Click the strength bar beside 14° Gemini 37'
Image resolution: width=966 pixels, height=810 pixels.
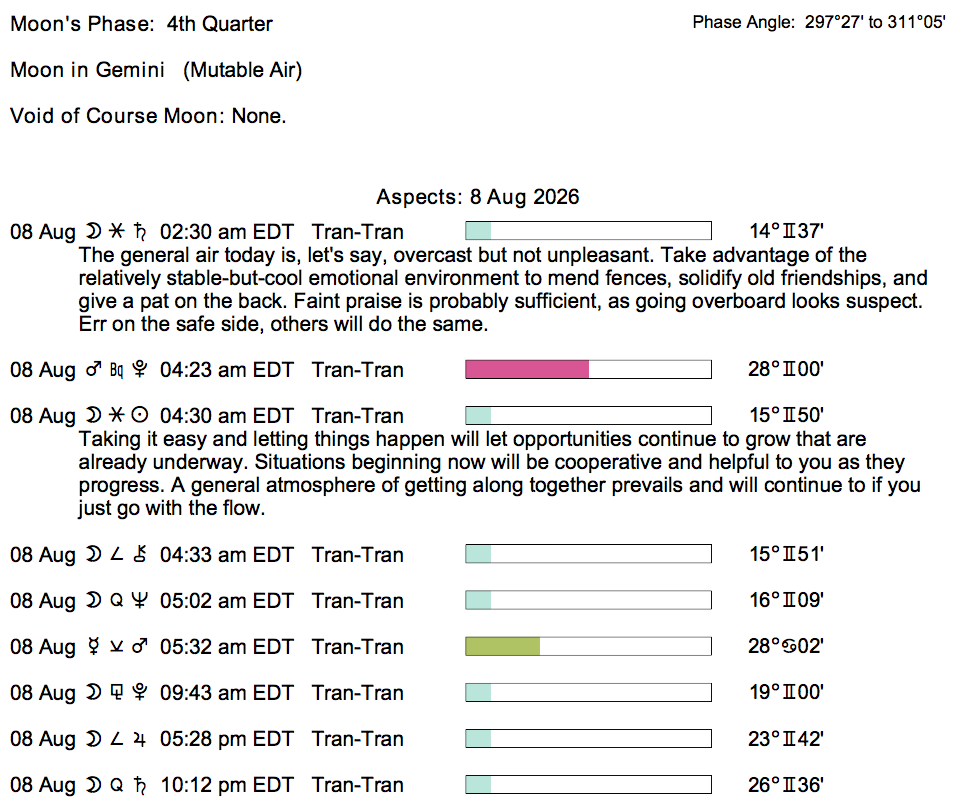click(x=588, y=231)
